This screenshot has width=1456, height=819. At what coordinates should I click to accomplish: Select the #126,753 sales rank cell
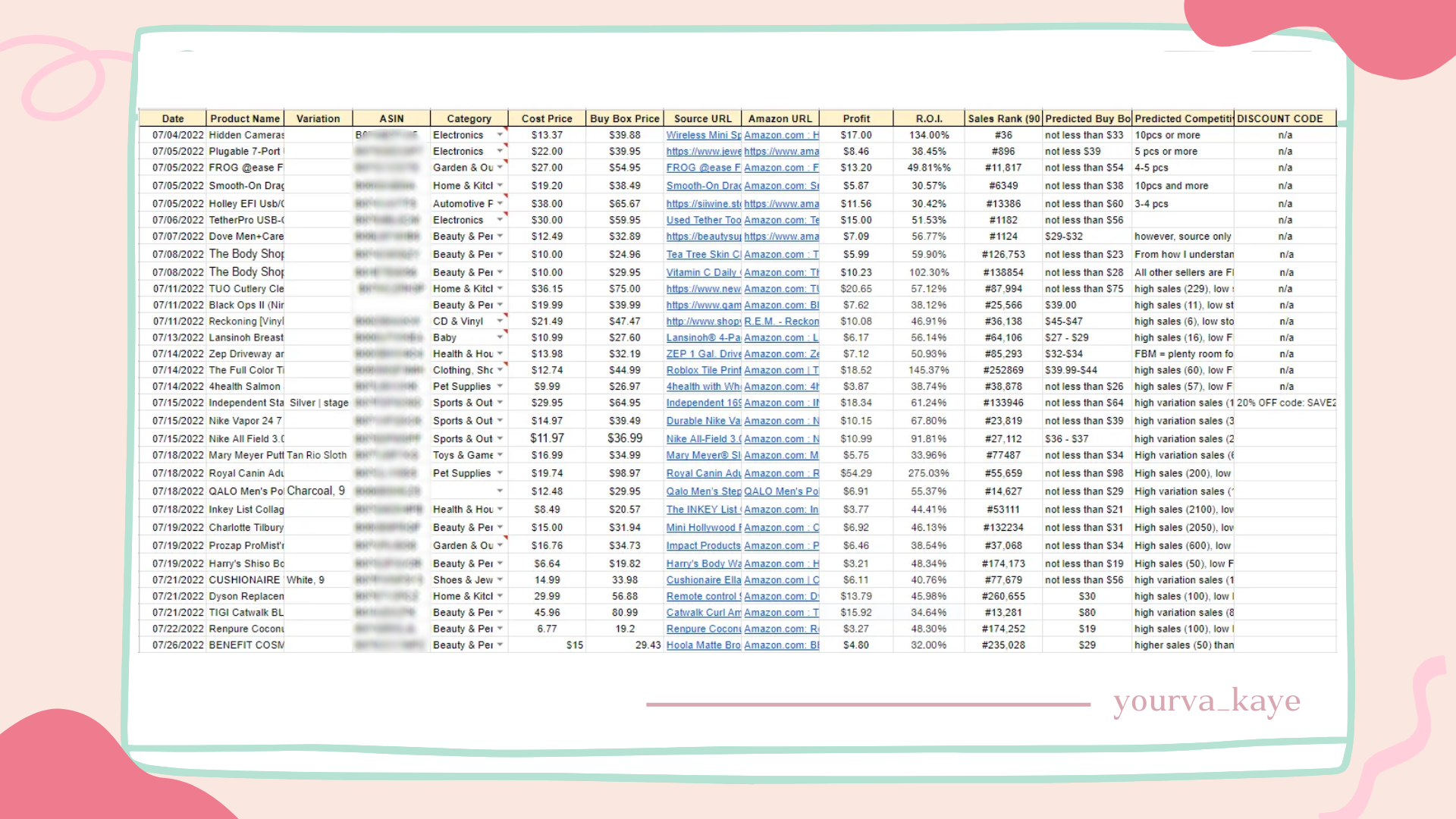click(x=1003, y=255)
